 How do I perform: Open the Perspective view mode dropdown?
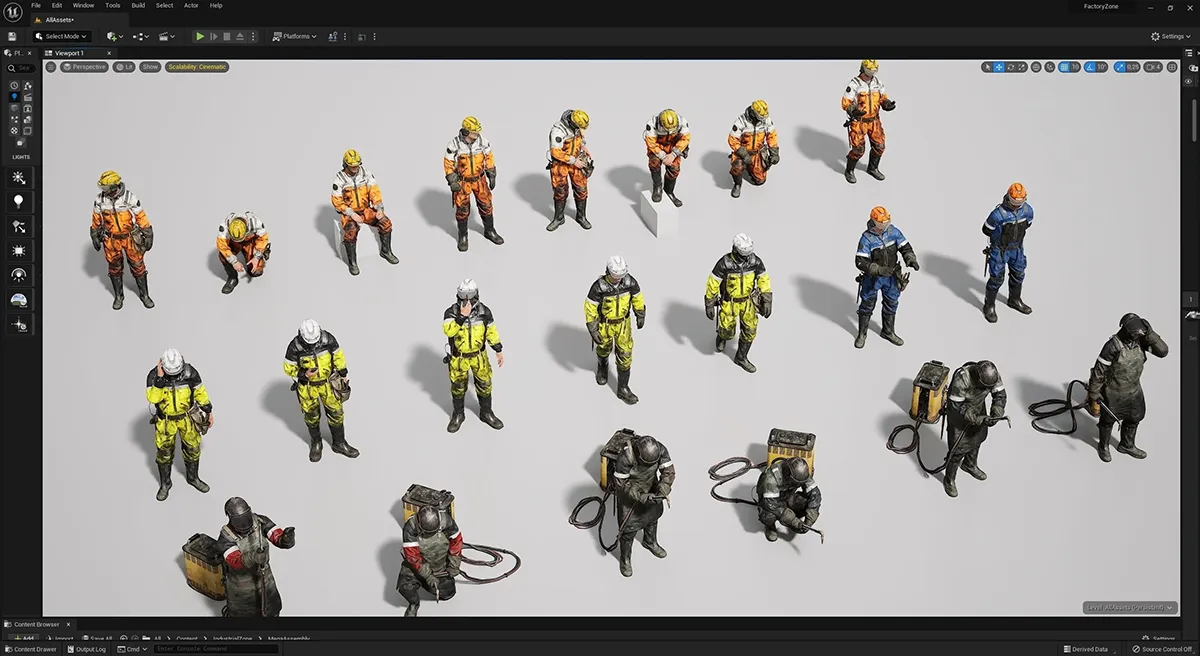(x=85, y=67)
